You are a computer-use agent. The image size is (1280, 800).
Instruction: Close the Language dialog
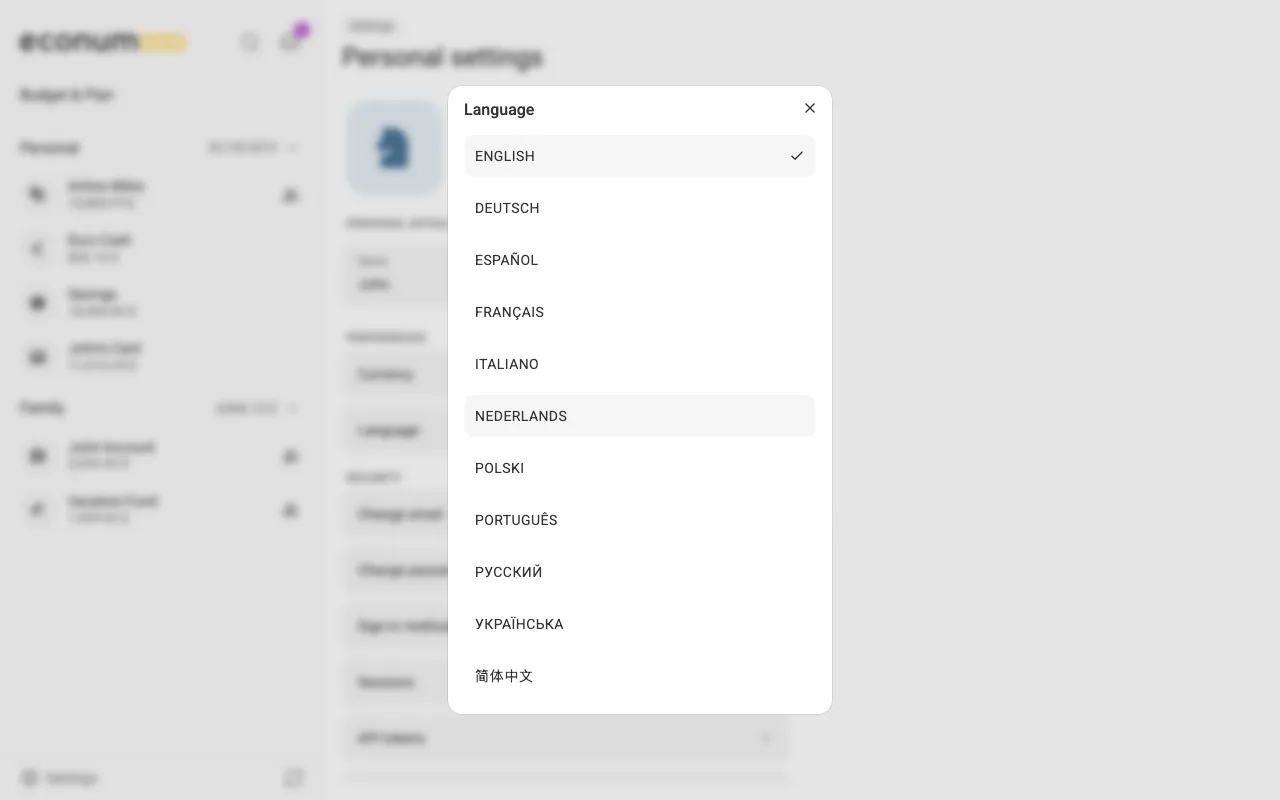810,108
